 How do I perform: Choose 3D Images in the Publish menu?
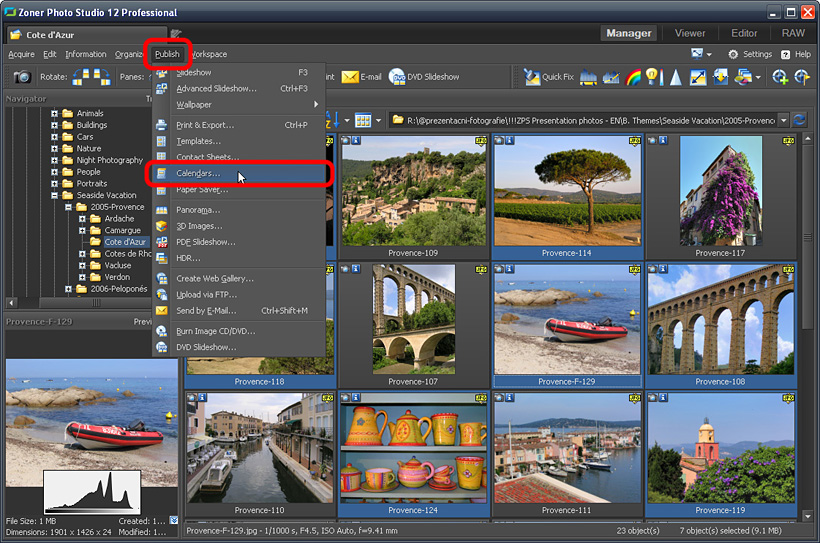239,226
